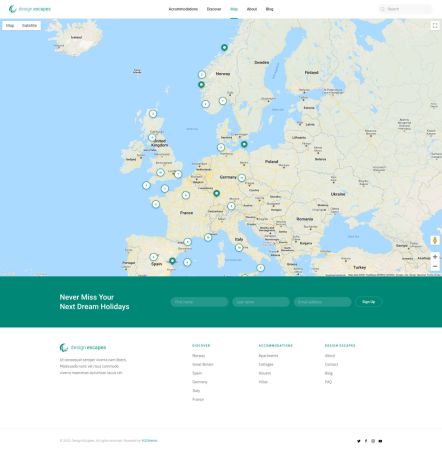Viewport: 442px width, 453px height.
Task: Zoom in on the map
Action: 435,257
